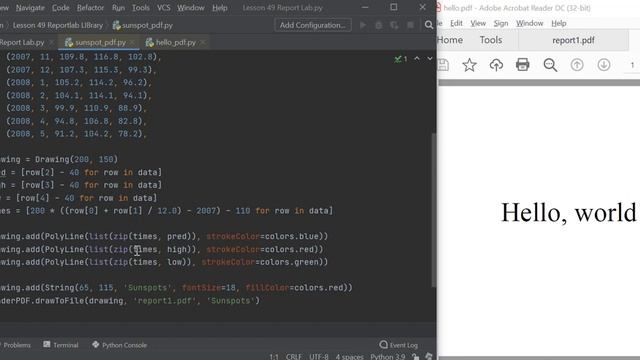Click the Debug bug icon
Screen dimensions: 640x360
point(379,25)
